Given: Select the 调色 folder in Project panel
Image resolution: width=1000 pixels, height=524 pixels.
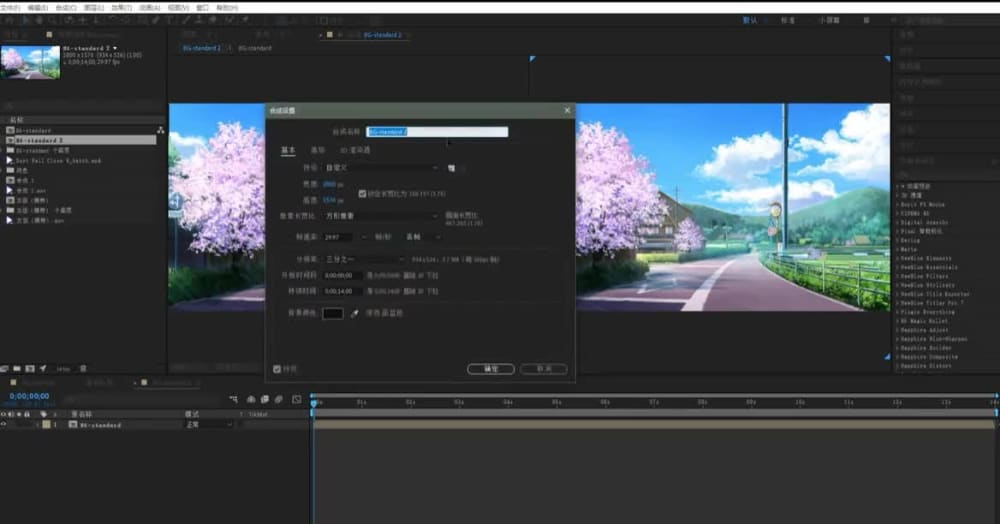Looking at the screenshot, I should click(22, 170).
